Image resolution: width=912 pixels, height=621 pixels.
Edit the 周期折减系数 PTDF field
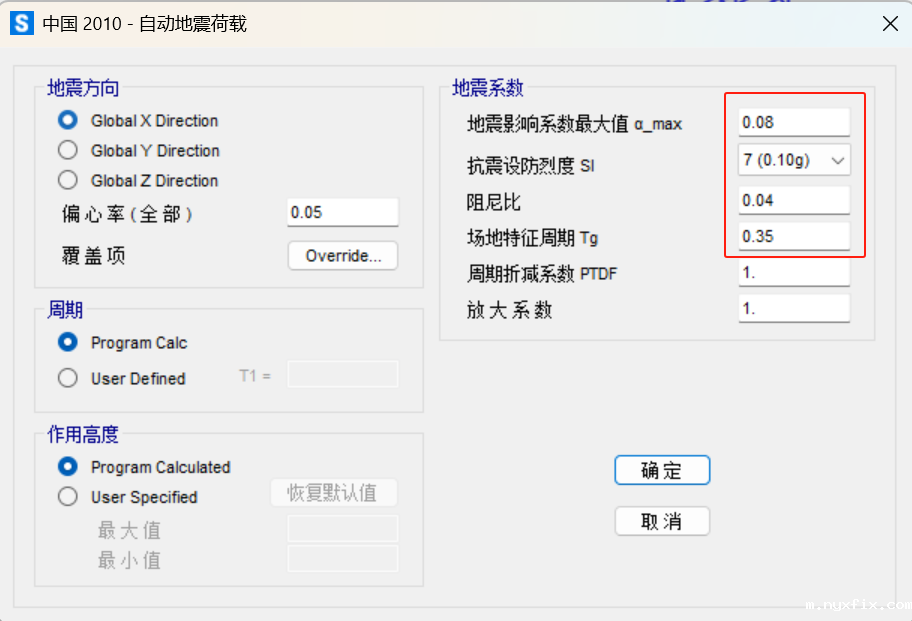point(793,272)
